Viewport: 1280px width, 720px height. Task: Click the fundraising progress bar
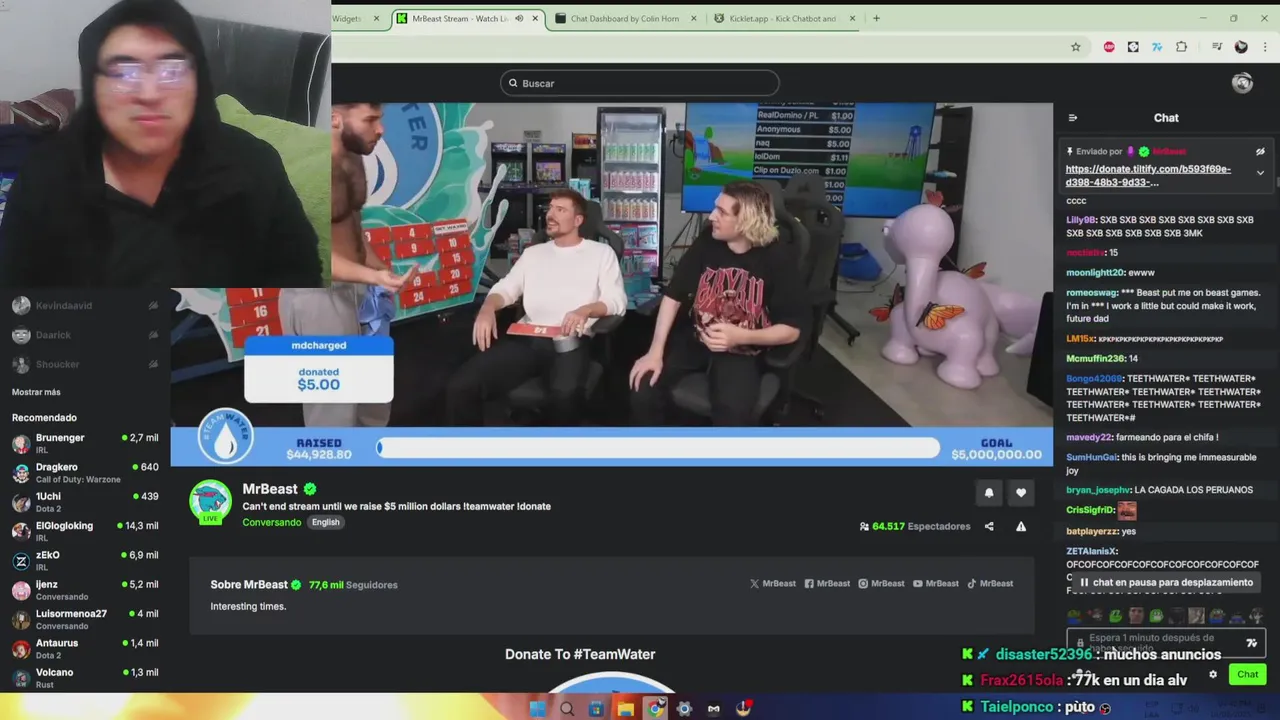point(658,448)
